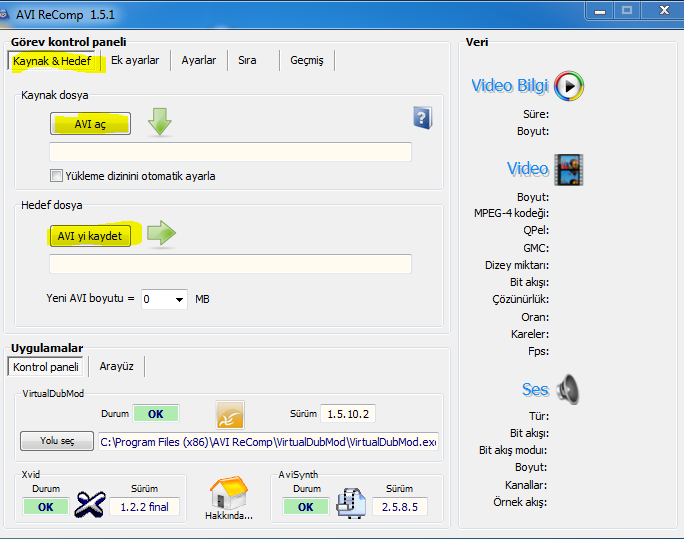Select the Sıra tab

(x=247, y=61)
